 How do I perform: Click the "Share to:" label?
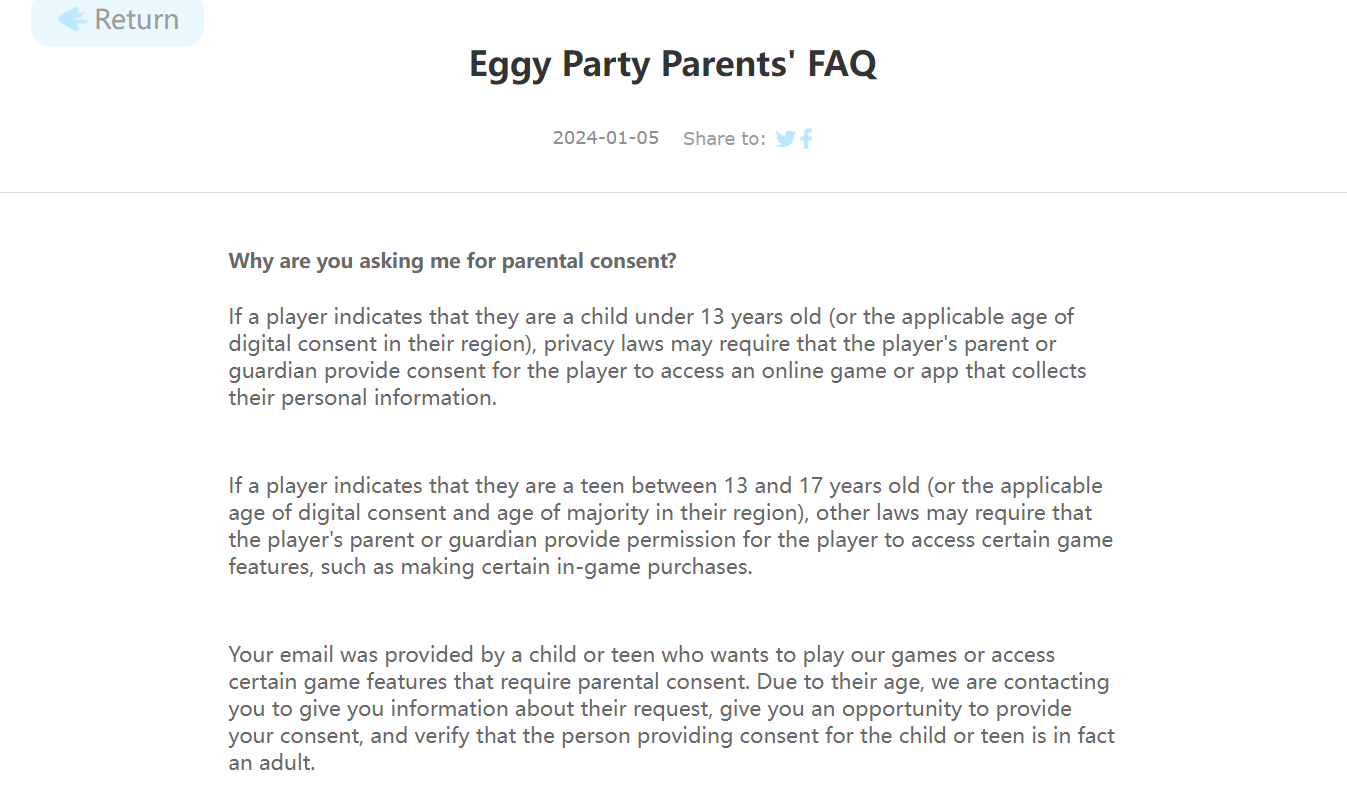tap(724, 139)
